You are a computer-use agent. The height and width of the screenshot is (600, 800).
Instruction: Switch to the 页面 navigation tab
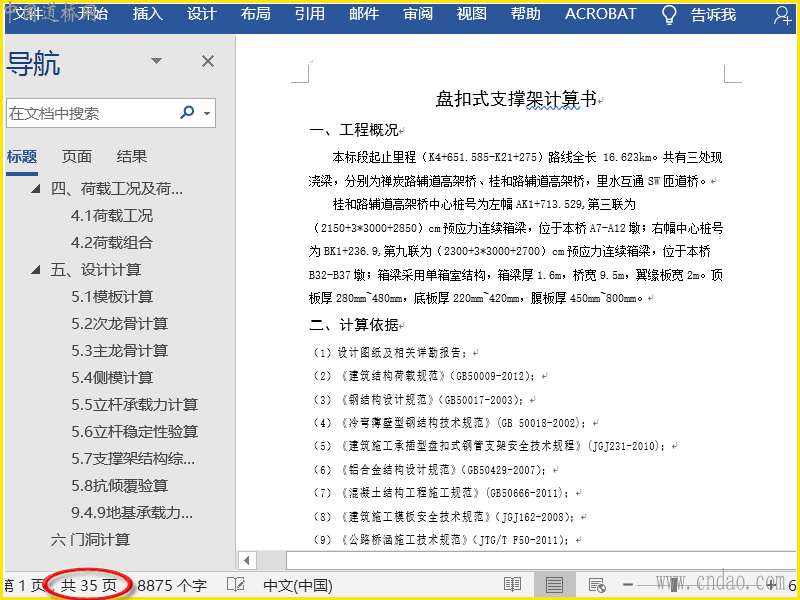click(77, 157)
